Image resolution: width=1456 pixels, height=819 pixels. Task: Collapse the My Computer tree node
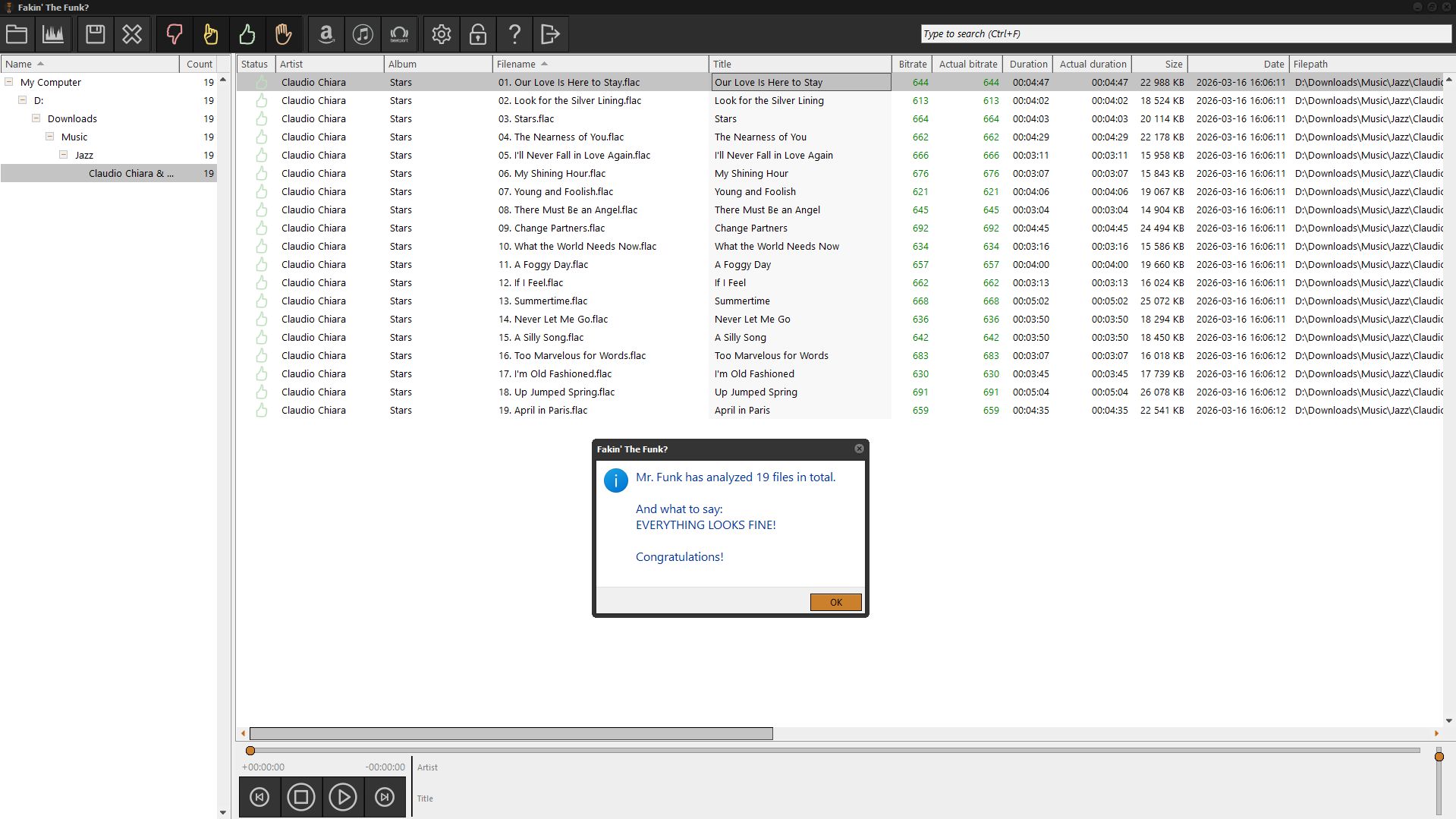click(x=9, y=82)
